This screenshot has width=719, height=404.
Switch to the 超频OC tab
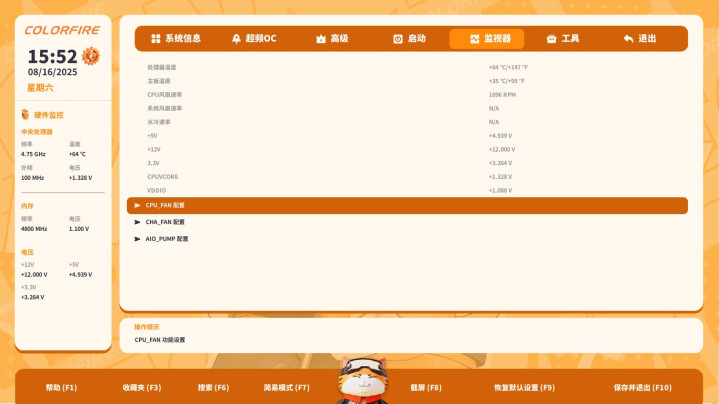pos(254,39)
